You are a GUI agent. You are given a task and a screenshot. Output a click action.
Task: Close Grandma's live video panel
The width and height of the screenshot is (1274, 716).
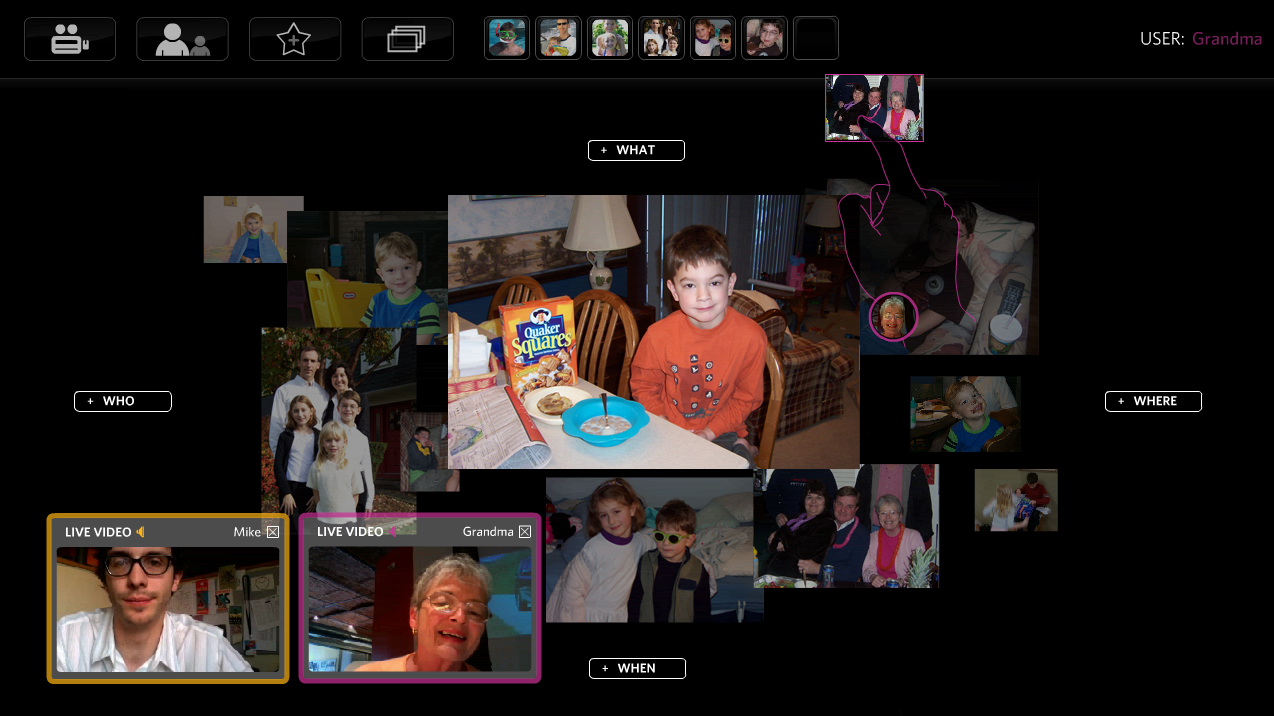click(x=525, y=532)
